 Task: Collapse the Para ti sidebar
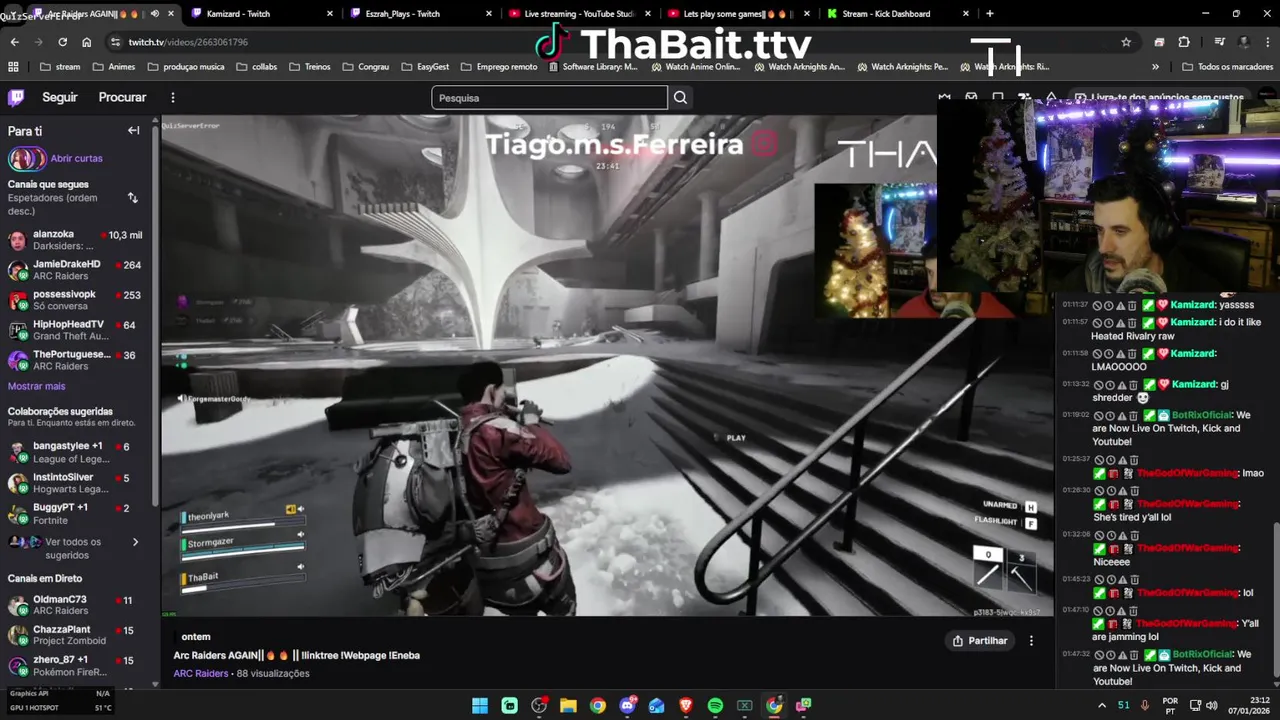click(133, 130)
